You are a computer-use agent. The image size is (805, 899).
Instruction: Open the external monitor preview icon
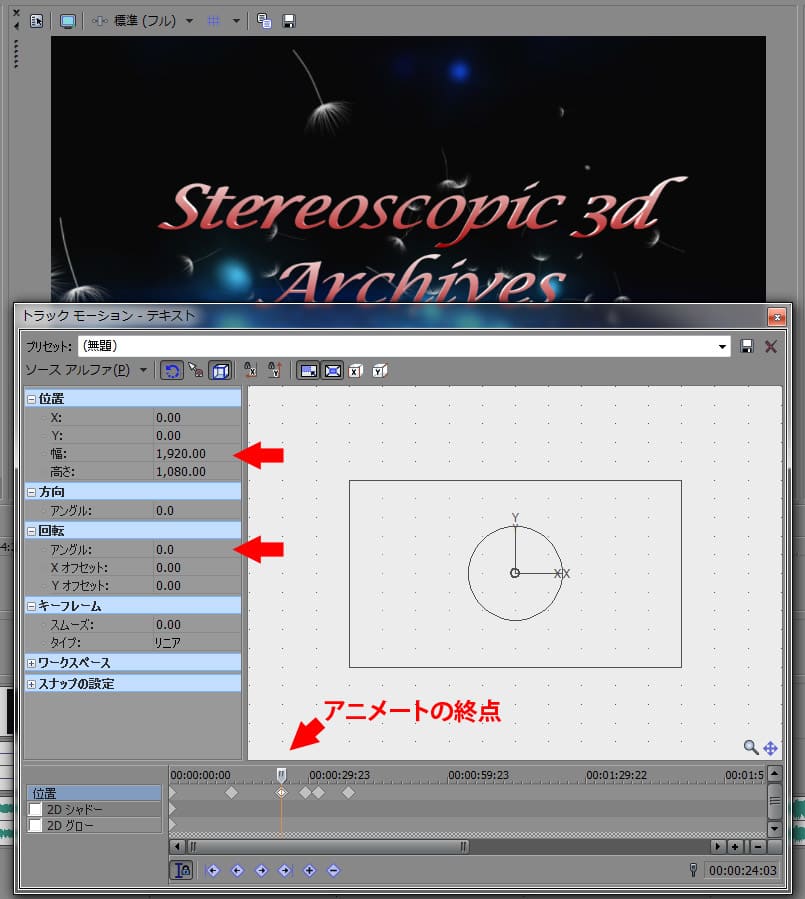coord(67,20)
